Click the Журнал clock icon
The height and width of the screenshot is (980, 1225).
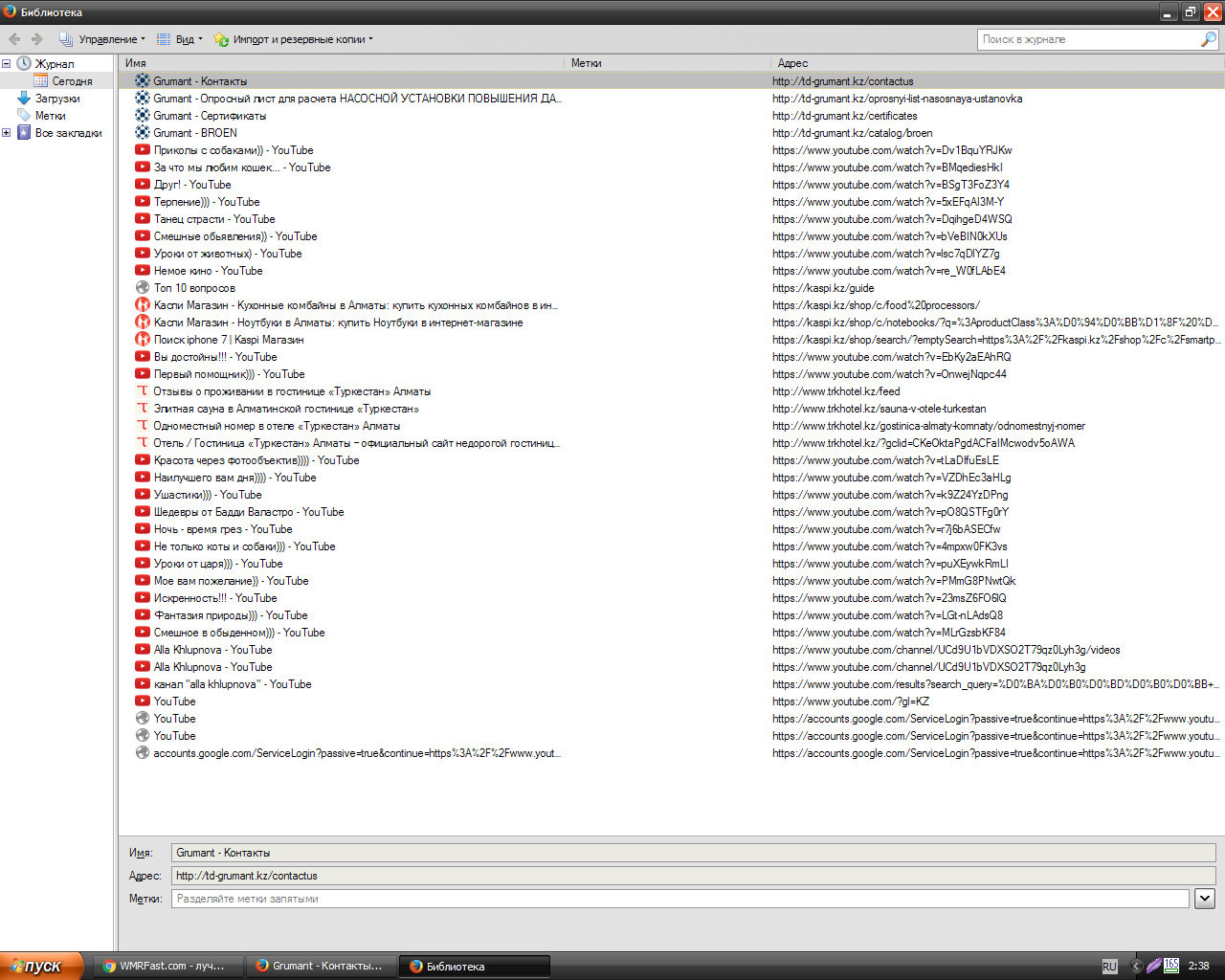tap(24, 64)
